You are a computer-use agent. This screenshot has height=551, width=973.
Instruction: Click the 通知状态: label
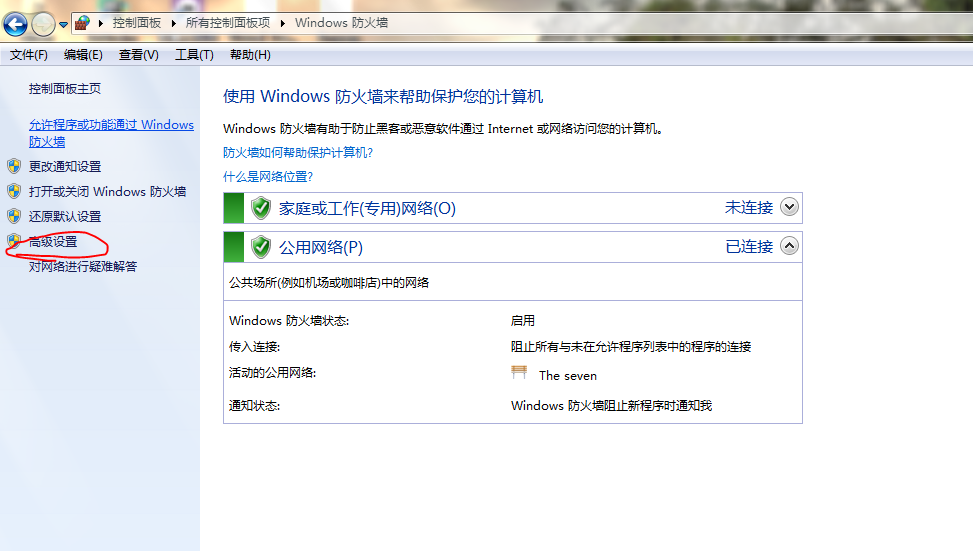[254, 406]
